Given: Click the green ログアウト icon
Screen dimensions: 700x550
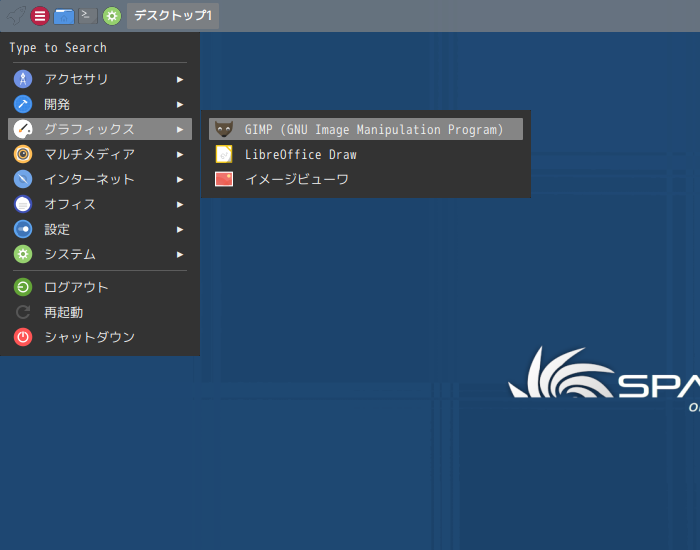Looking at the screenshot, I should tap(23, 287).
